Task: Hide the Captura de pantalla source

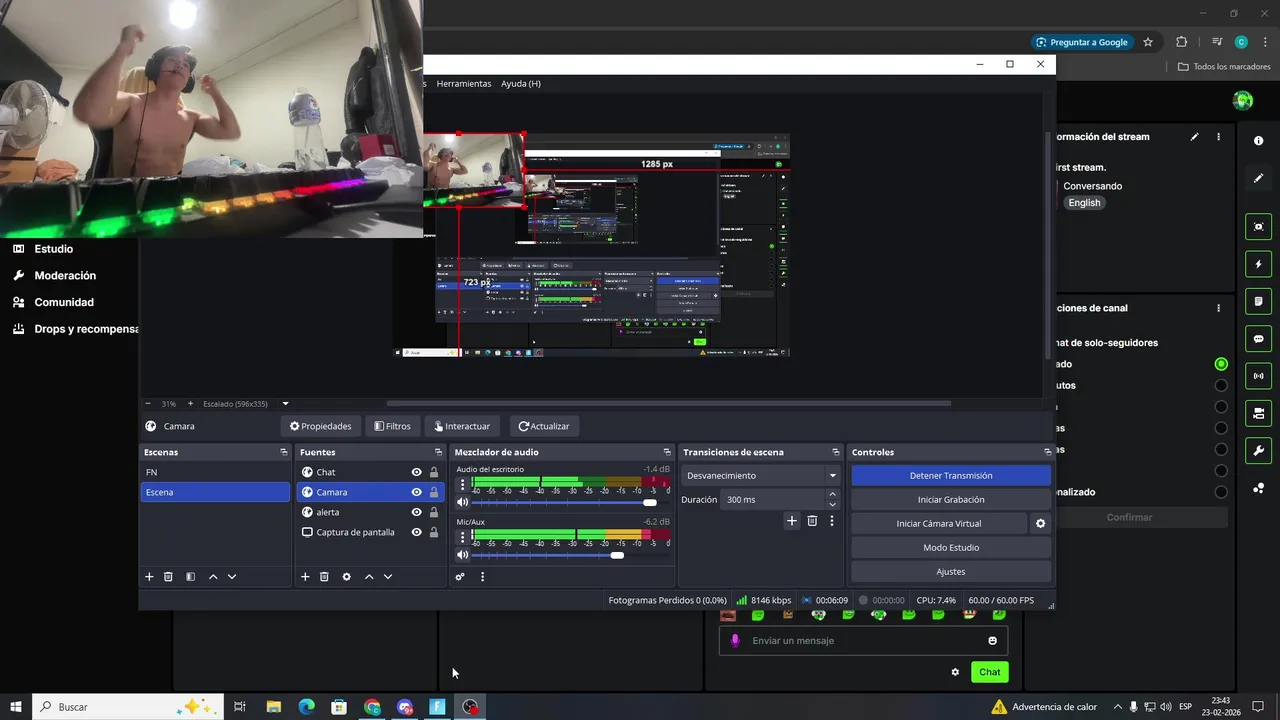Action: click(416, 532)
